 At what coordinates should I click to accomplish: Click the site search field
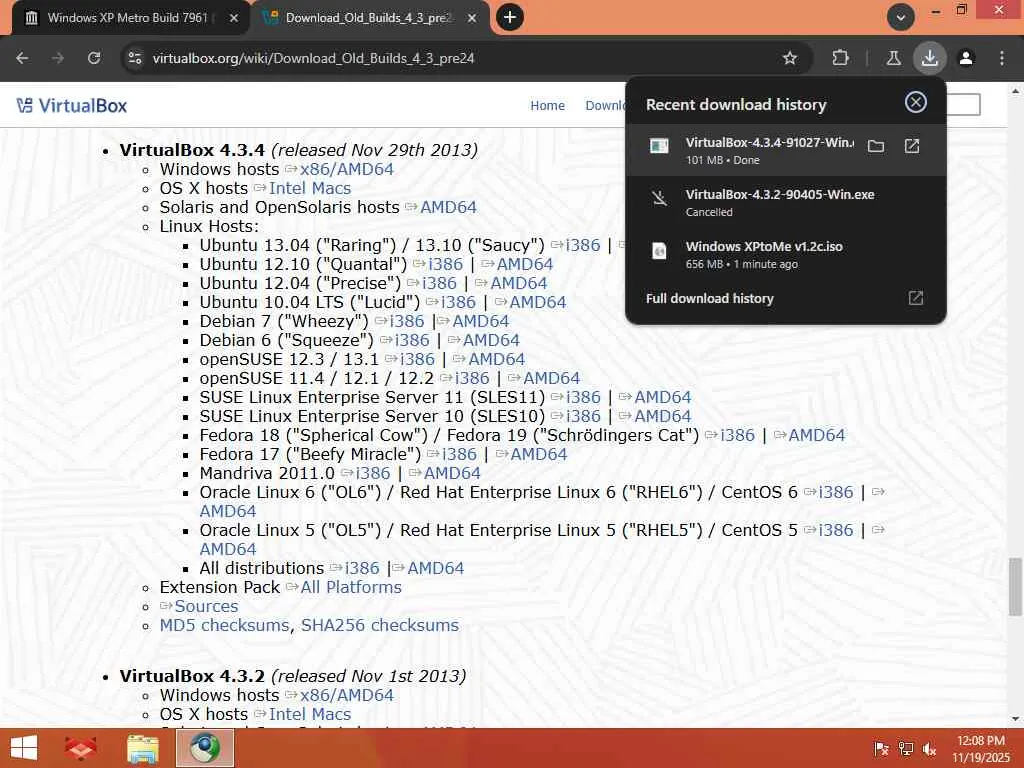963,104
